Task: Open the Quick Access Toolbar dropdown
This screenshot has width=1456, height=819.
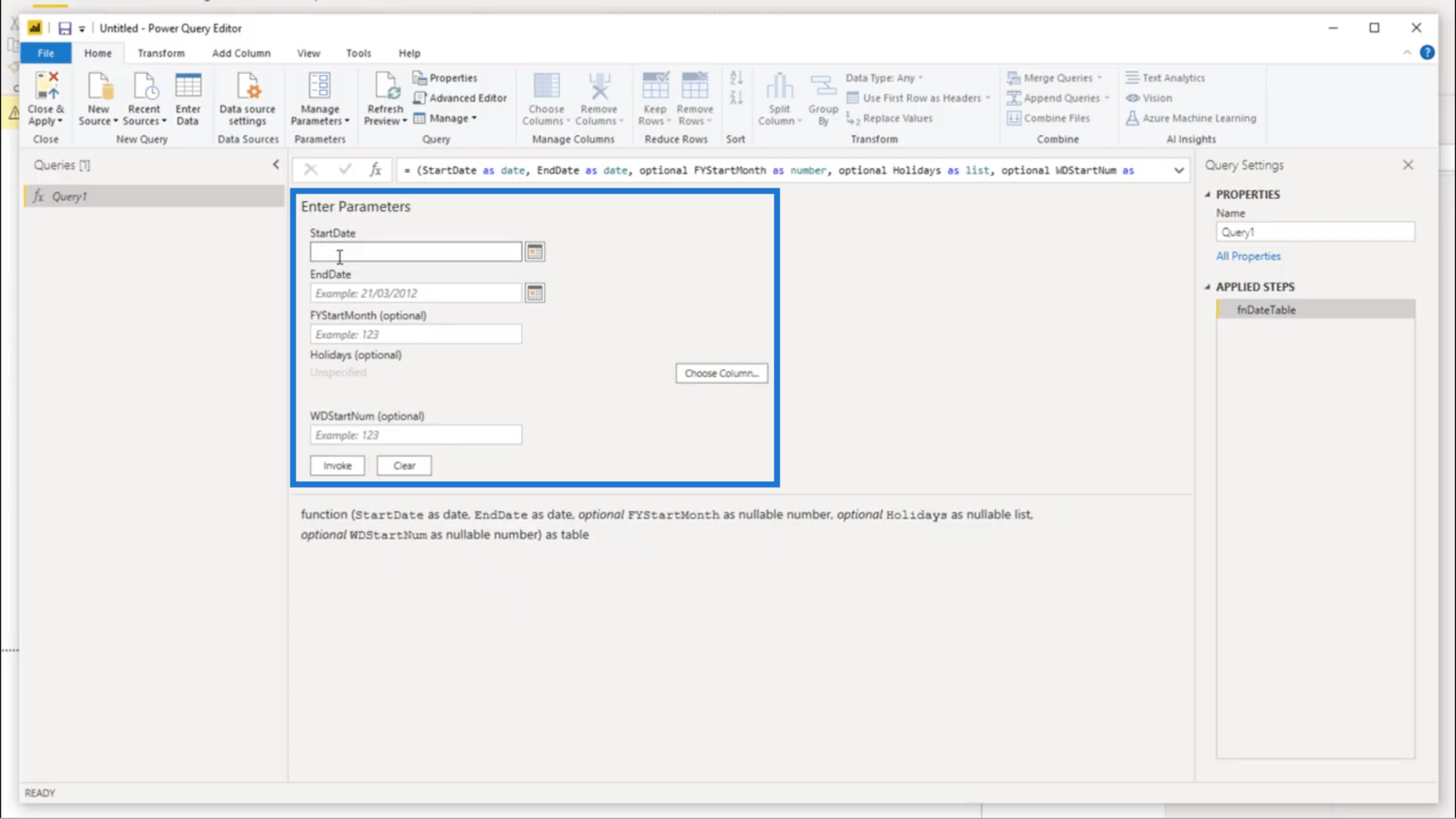Action: coord(82,29)
